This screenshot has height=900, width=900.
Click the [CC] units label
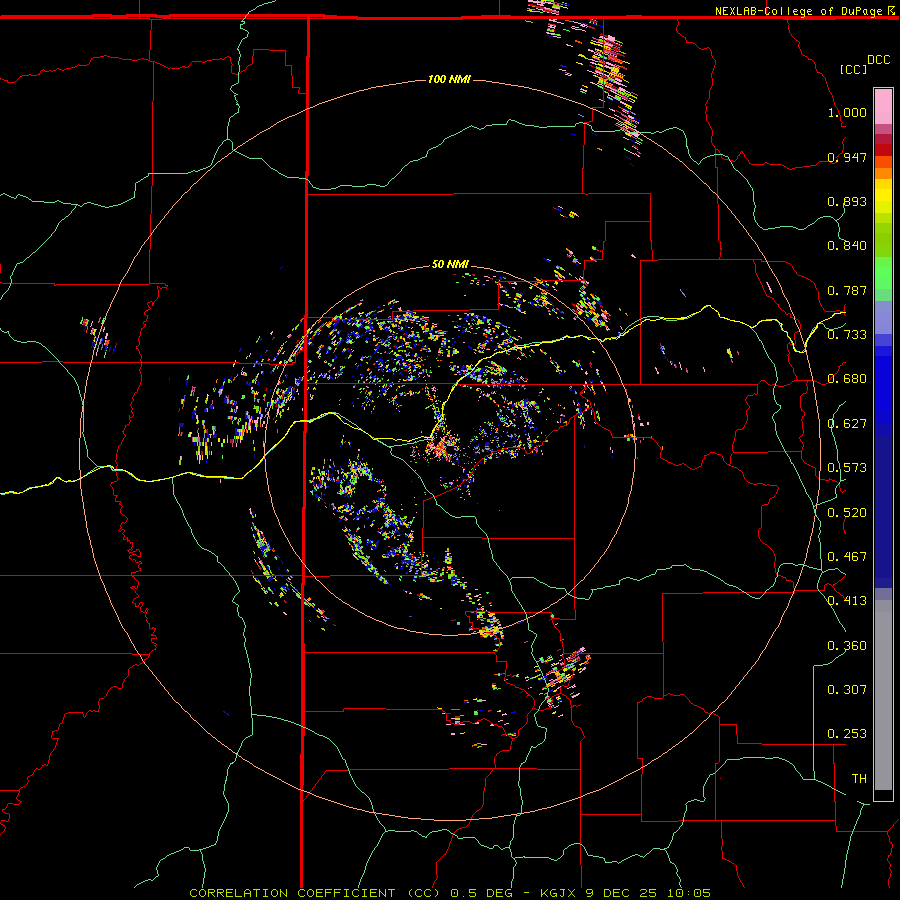pyautogui.click(x=853, y=69)
